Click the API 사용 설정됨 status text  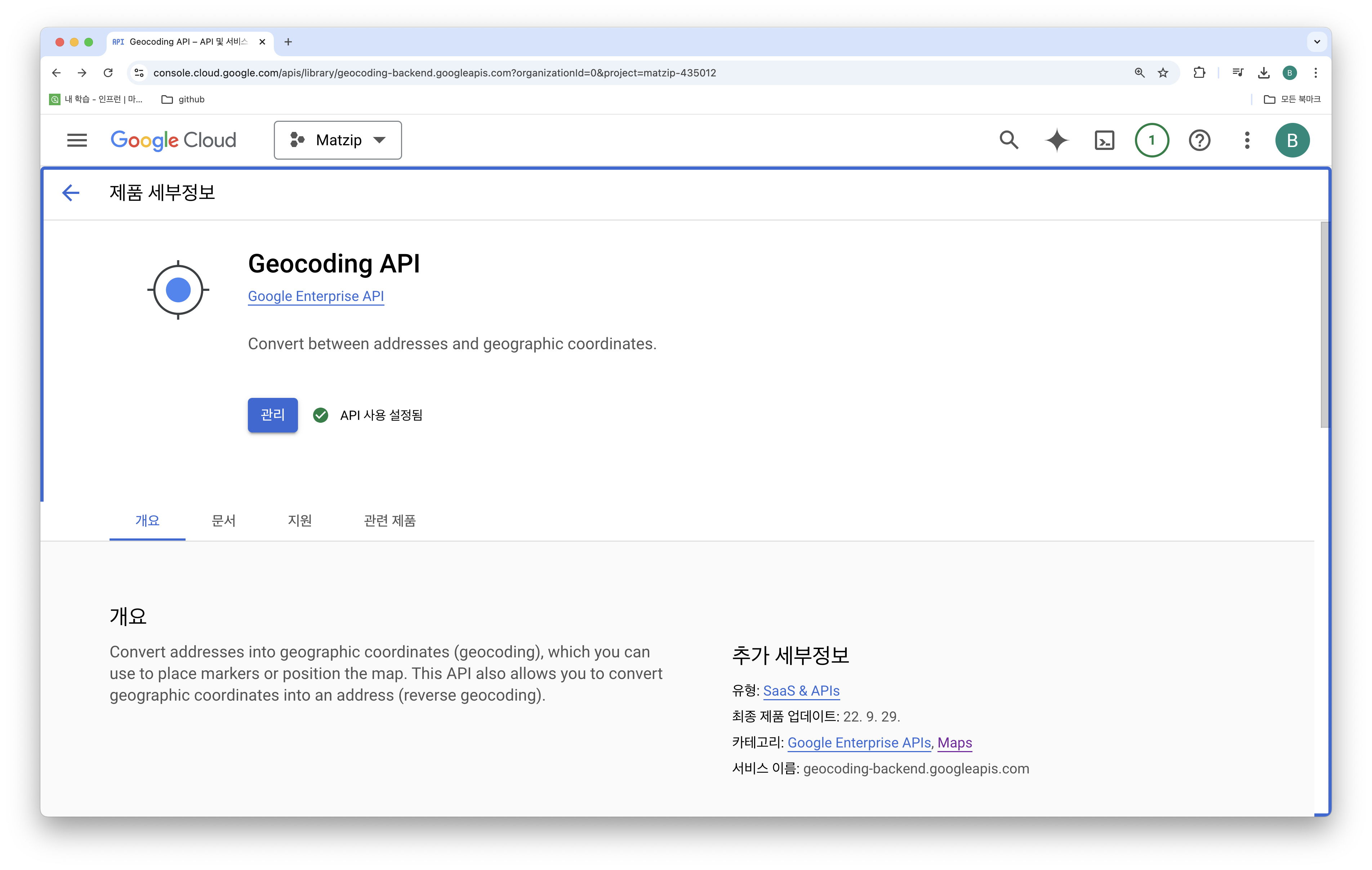pyautogui.click(x=381, y=415)
